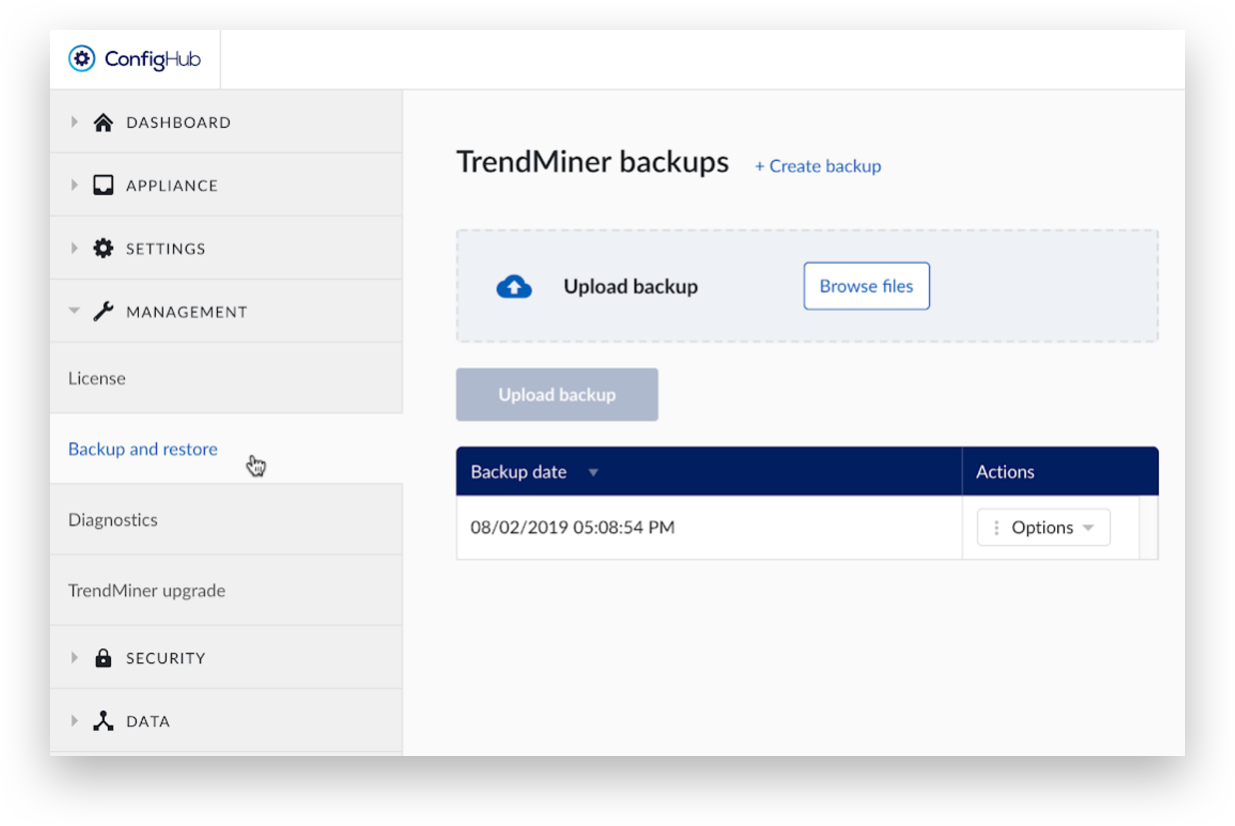The height and width of the screenshot is (826, 1235).
Task: Click the Upload backup drop zone label
Action: click(630, 286)
